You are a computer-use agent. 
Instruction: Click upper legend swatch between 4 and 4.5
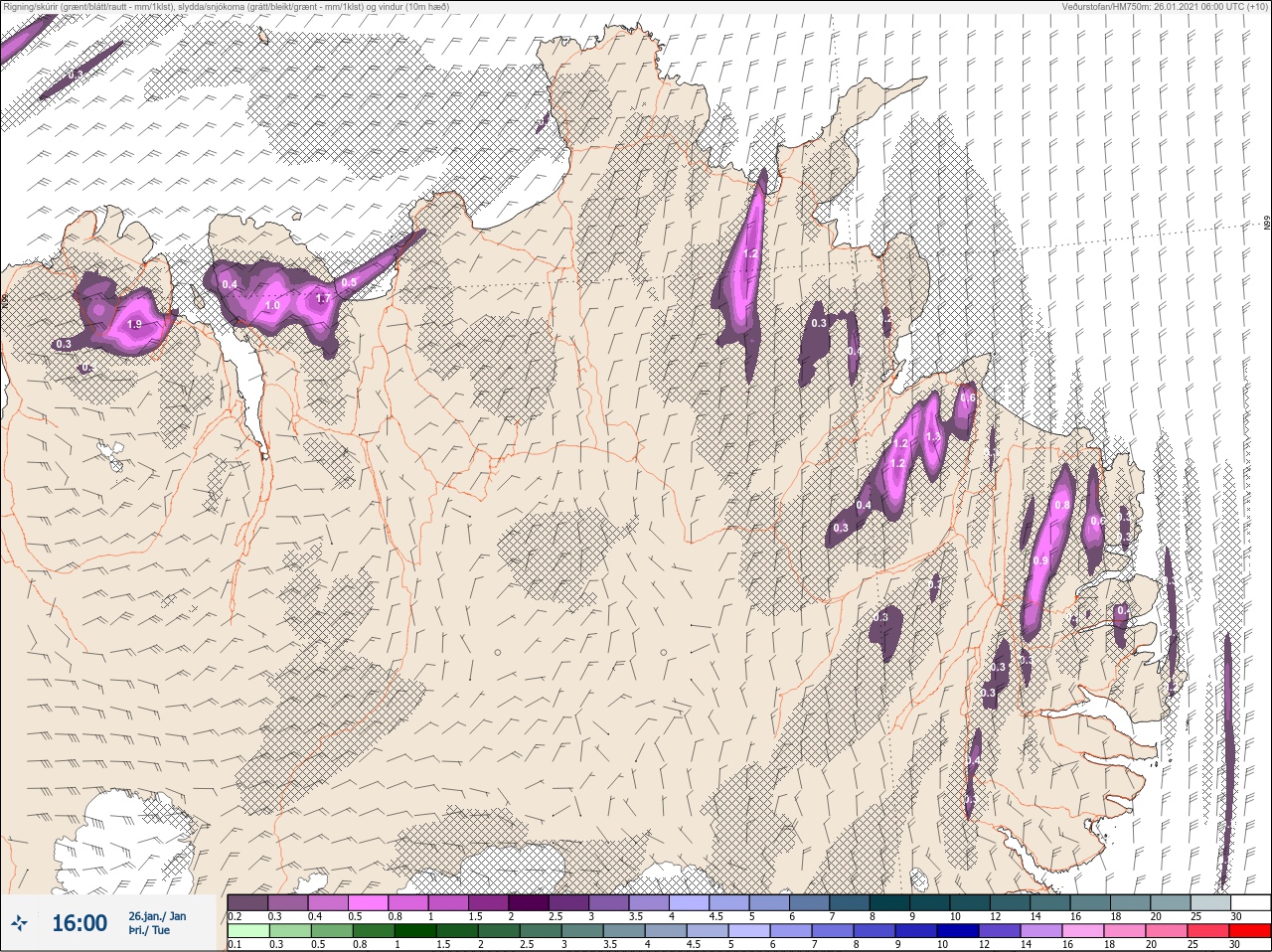[x=689, y=902]
